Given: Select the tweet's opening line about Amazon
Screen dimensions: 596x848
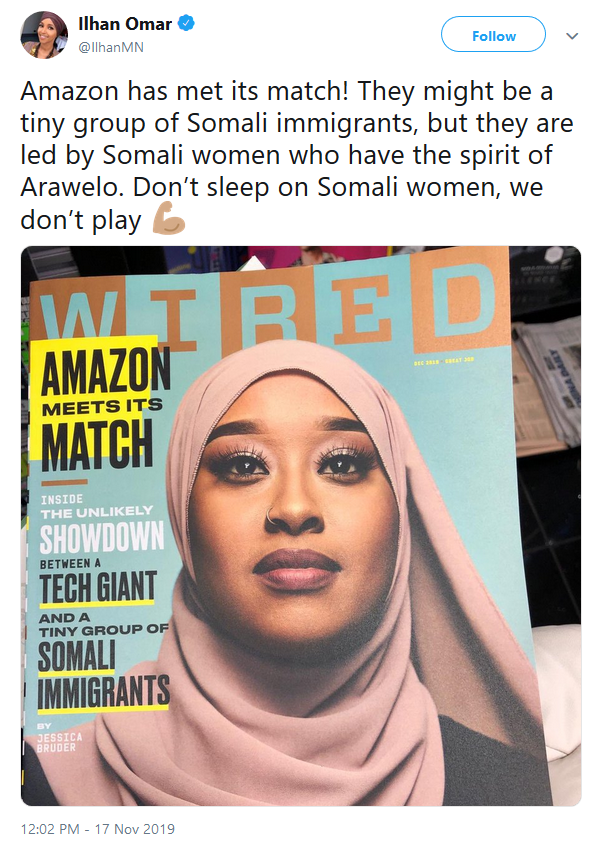Looking at the screenshot, I should tap(287, 91).
